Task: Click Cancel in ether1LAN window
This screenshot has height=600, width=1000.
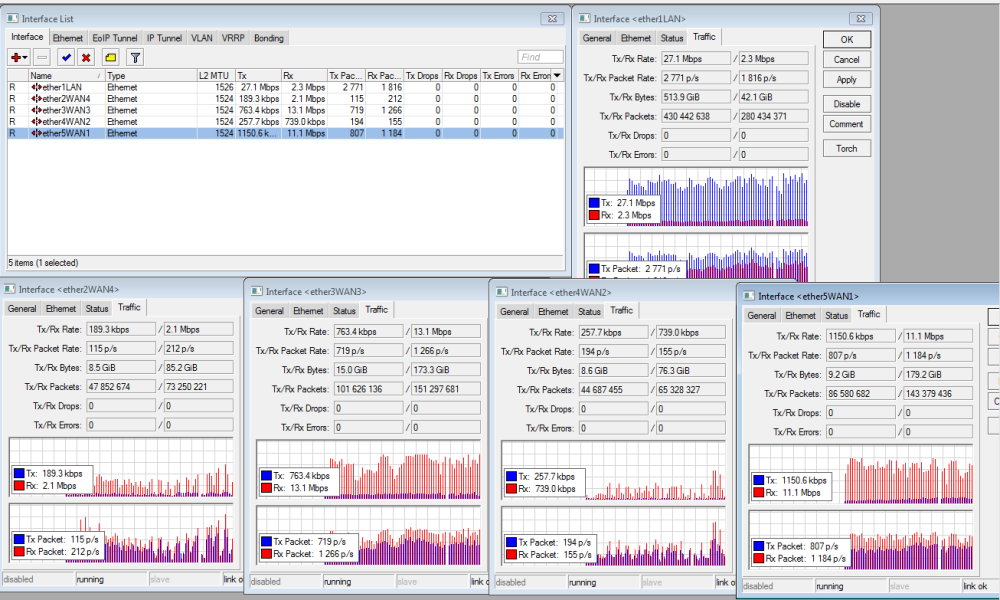Action: [x=846, y=59]
